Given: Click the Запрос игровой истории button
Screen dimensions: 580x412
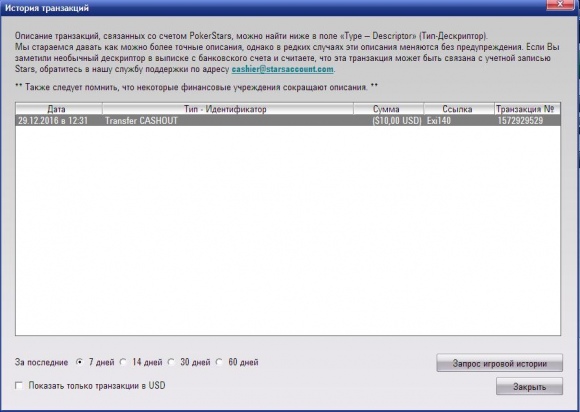Looking at the screenshot, I should (x=500, y=363).
